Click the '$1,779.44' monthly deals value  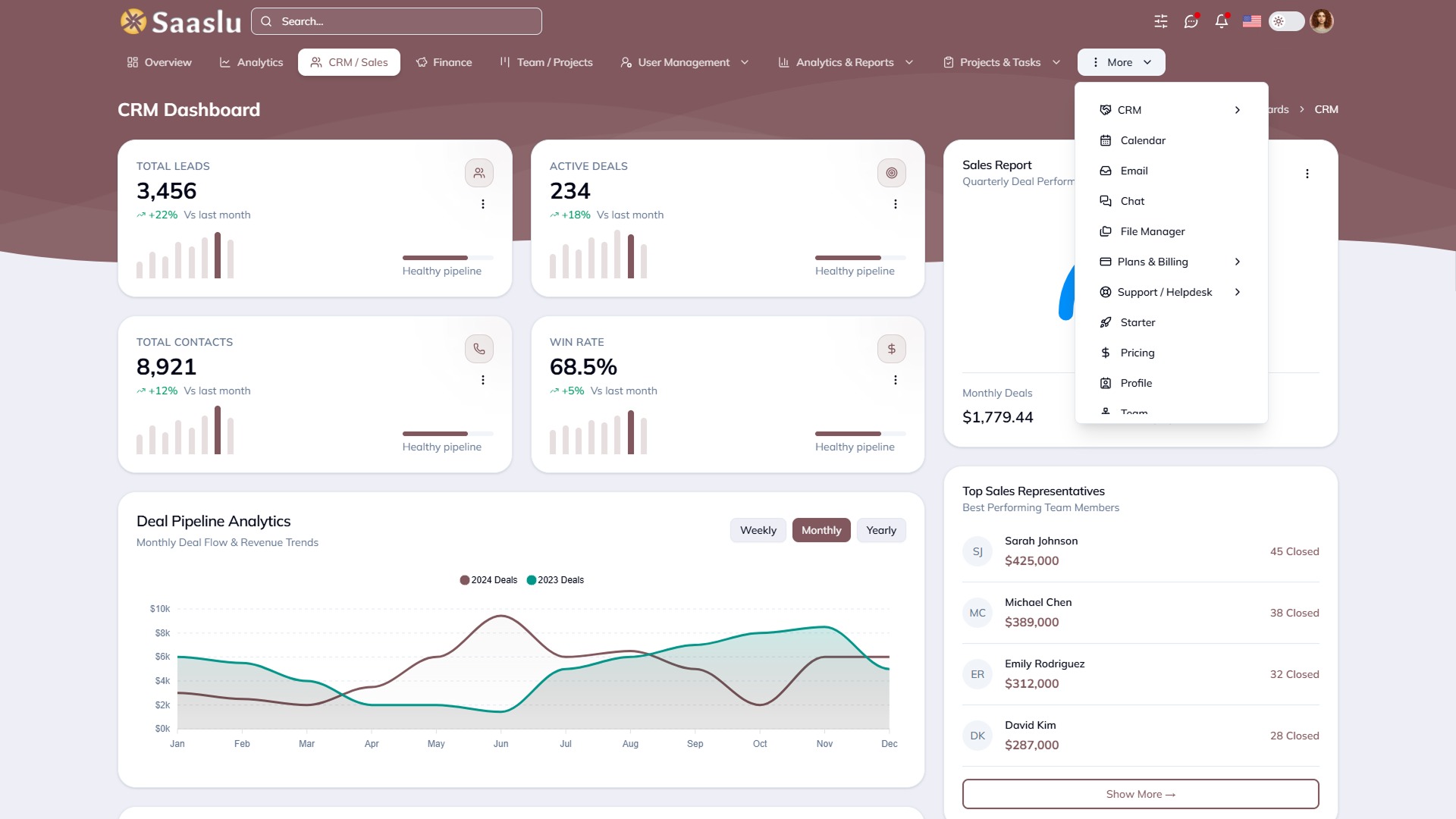pos(998,417)
